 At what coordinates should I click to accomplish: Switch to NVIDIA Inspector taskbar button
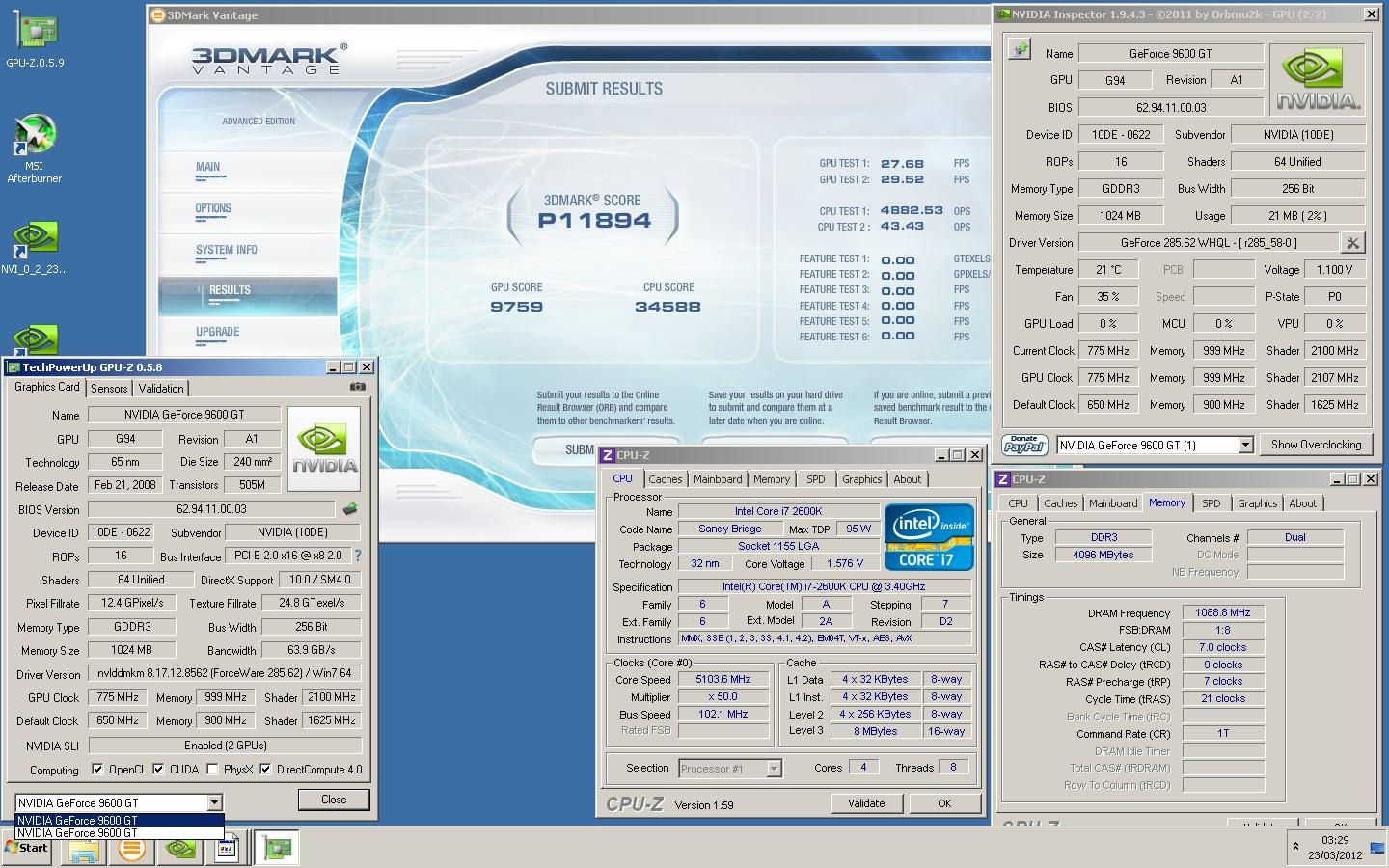[180, 849]
